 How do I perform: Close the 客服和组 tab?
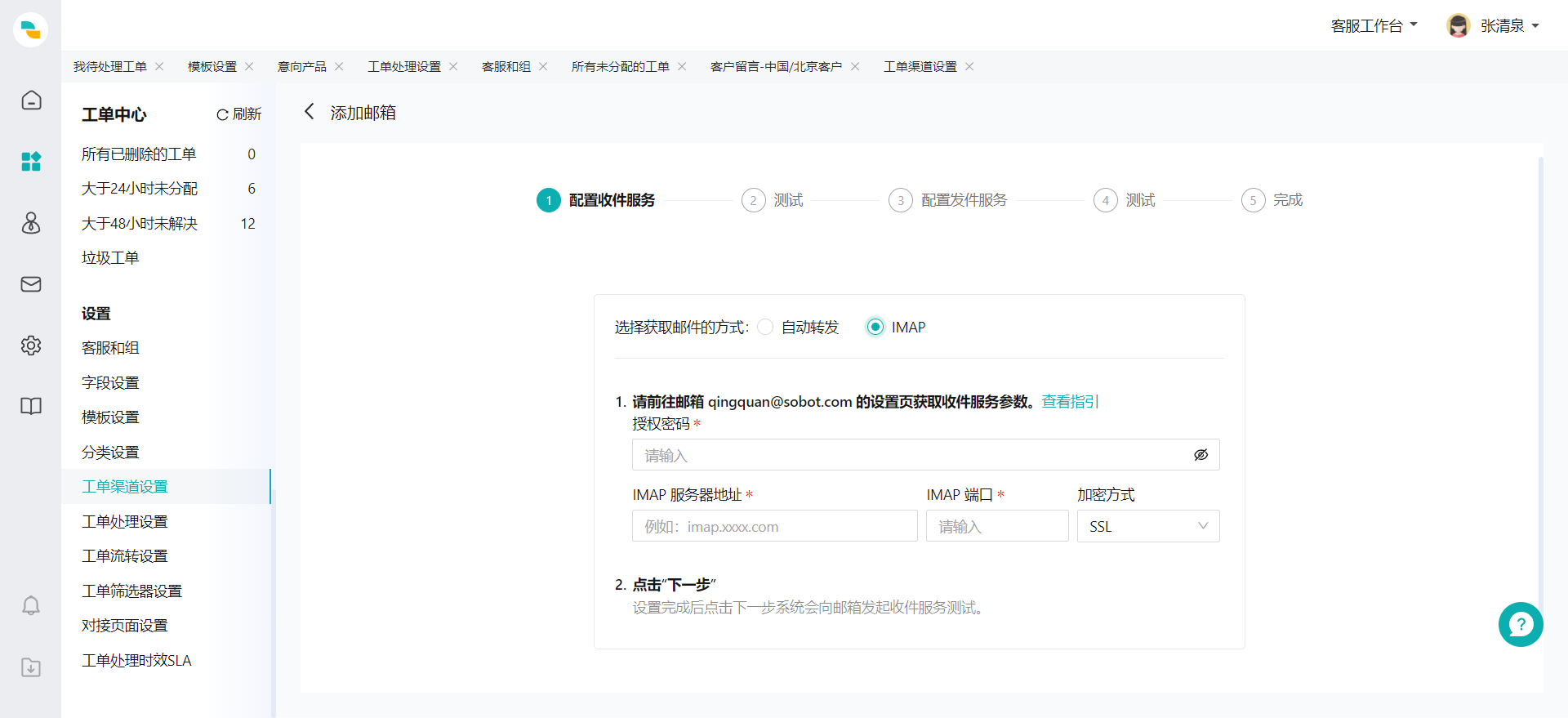coord(543,66)
